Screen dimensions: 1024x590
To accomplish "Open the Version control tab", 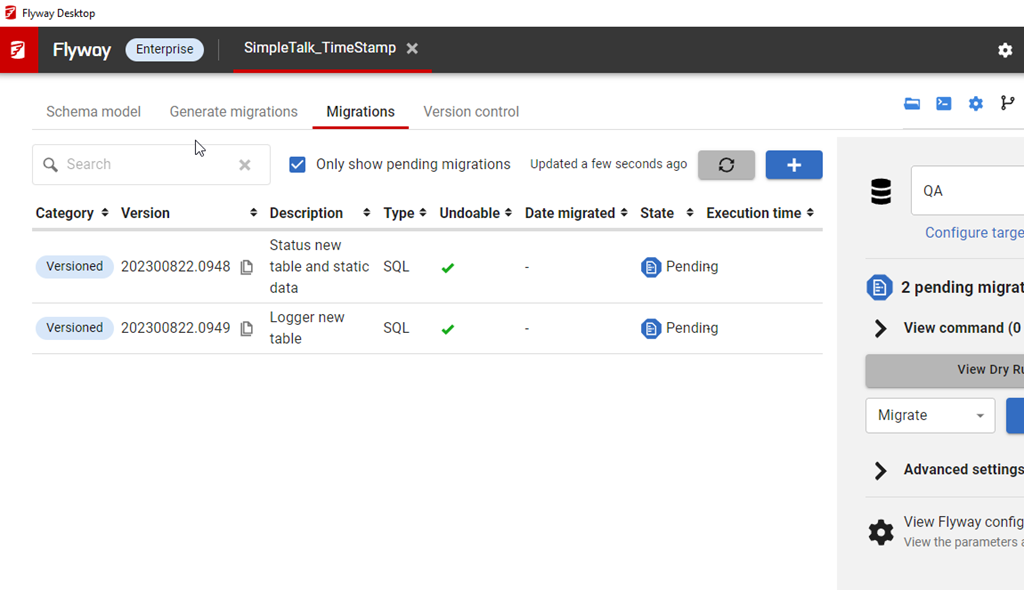I will point(471,112).
